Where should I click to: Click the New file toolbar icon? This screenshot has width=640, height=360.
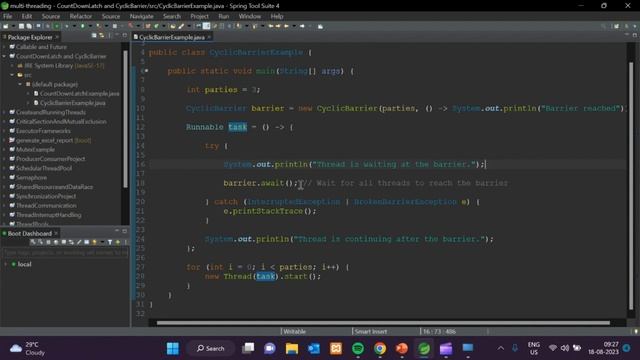pyautogui.click(x=5, y=26)
